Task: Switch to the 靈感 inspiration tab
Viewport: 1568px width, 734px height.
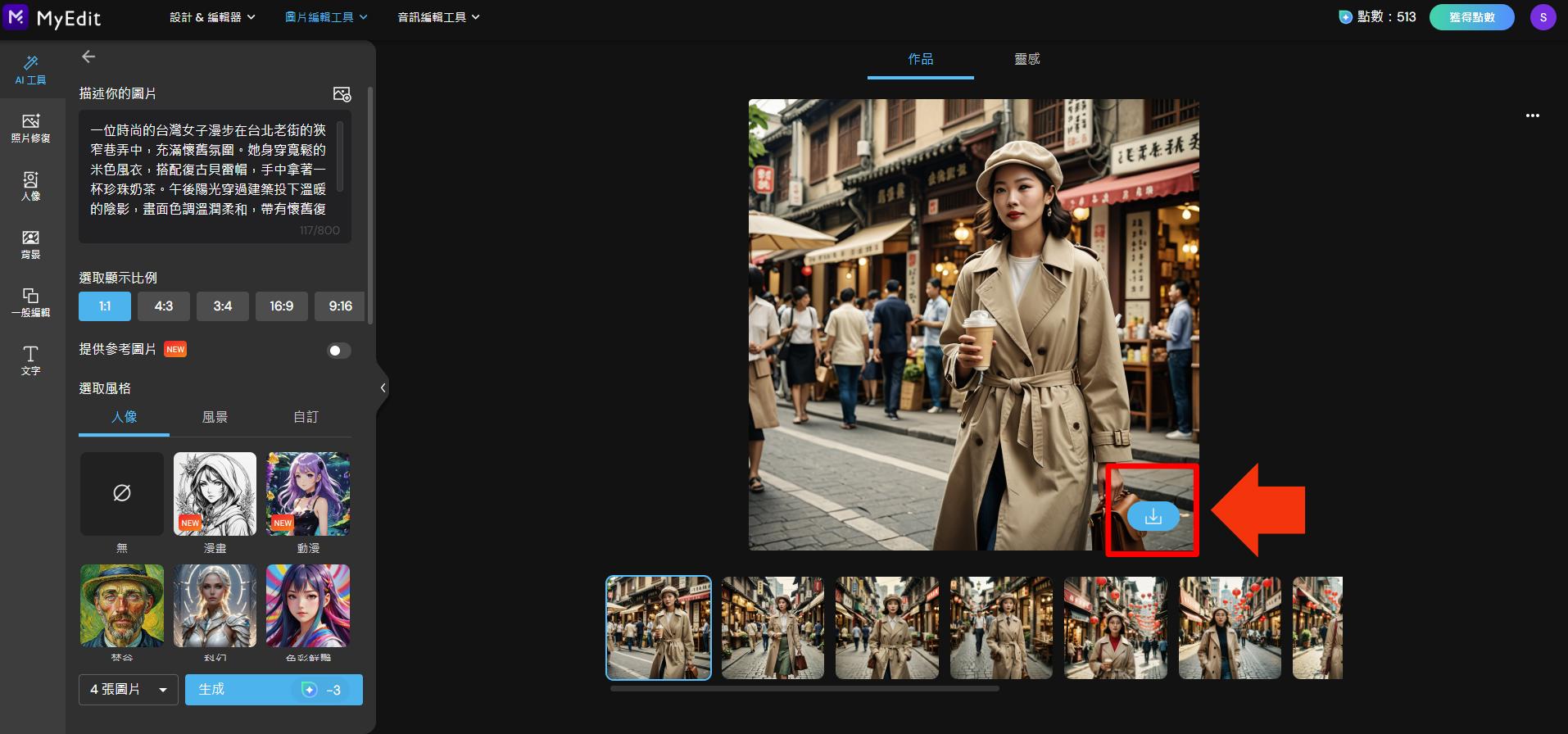Action: pos(1026,59)
